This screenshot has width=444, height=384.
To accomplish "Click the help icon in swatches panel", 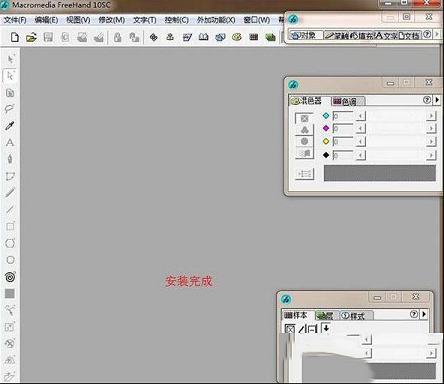I will click(x=413, y=314).
